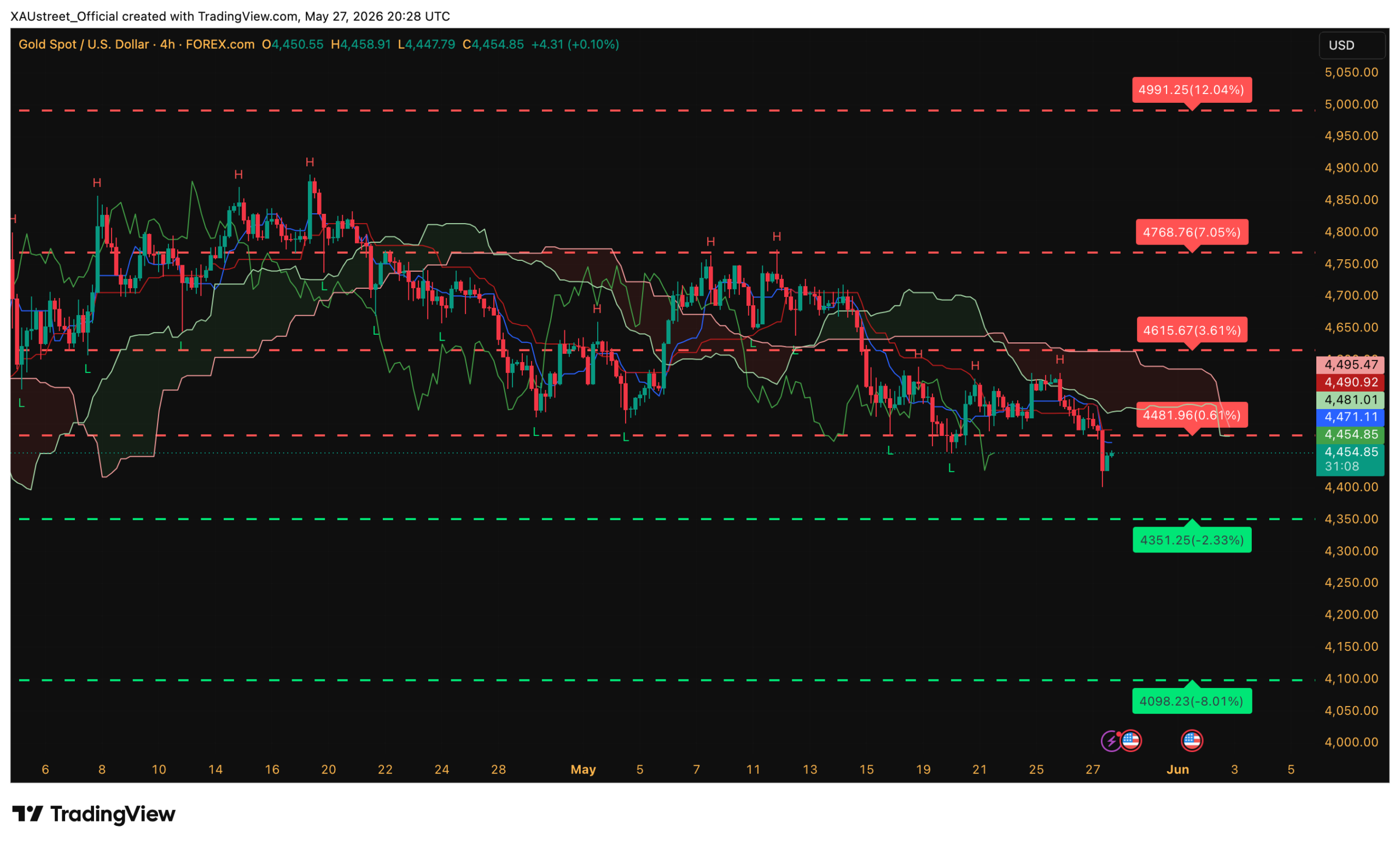Click the 4,495.47 pink price label
The height and width of the screenshot is (845, 1400).
tap(1350, 365)
